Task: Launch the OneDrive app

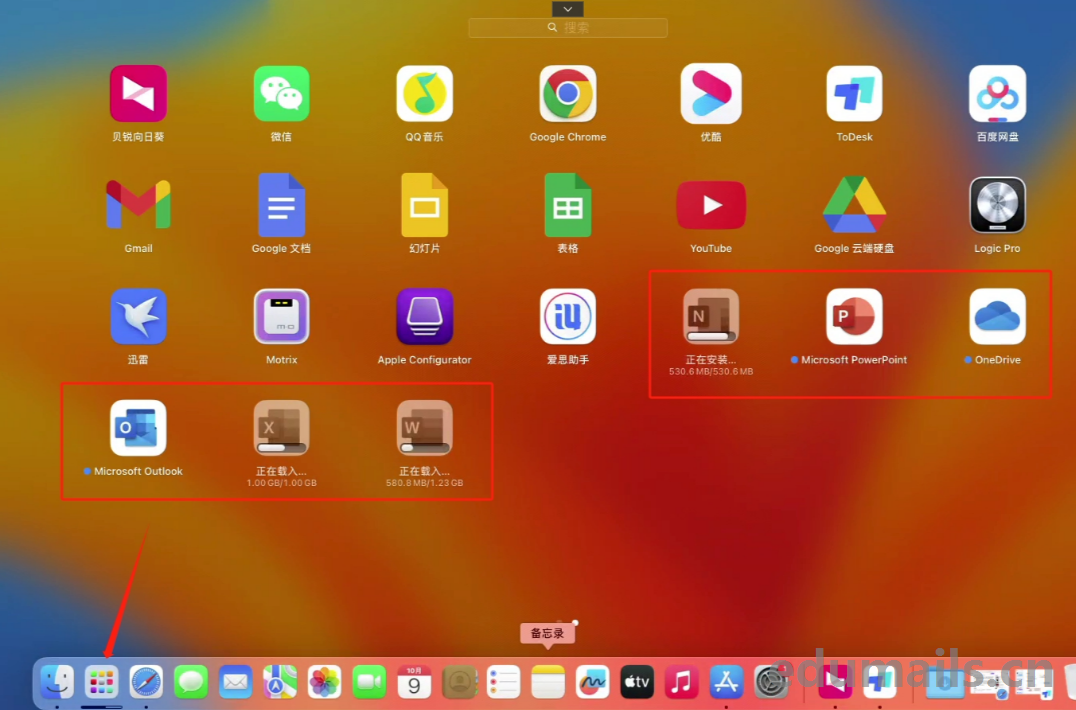Action: coord(997,317)
